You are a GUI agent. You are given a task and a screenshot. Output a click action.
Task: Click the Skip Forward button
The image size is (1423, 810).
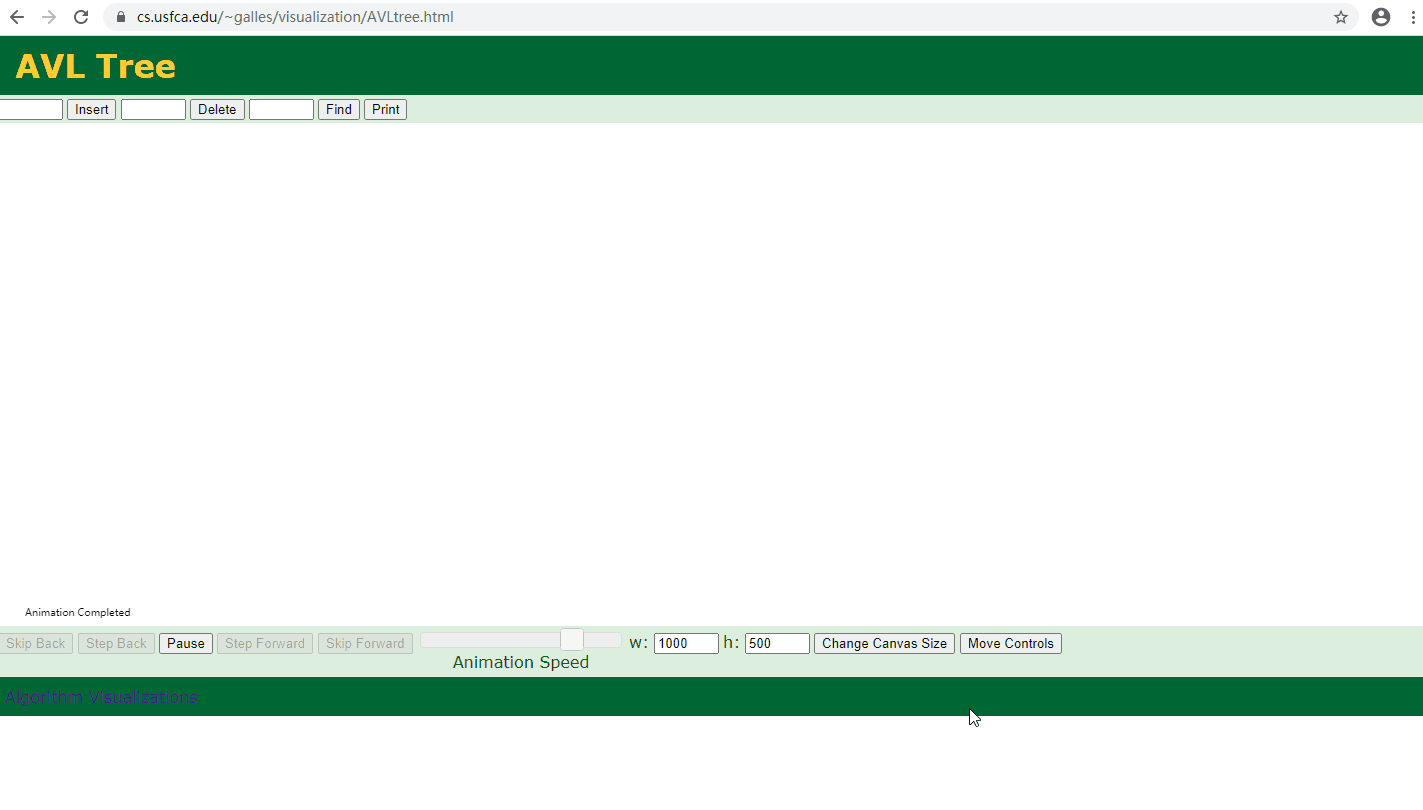[x=365, y=643]
